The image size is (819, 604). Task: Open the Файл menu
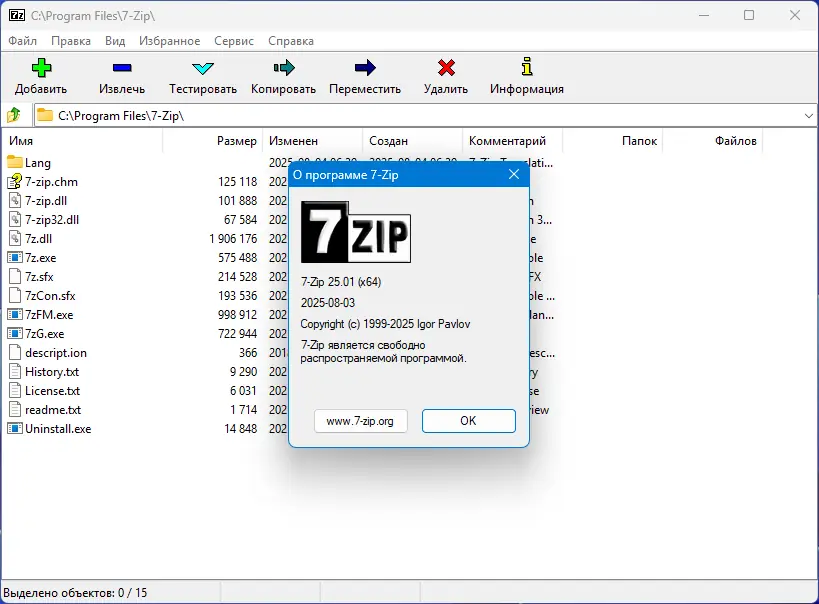click(22, 41)
